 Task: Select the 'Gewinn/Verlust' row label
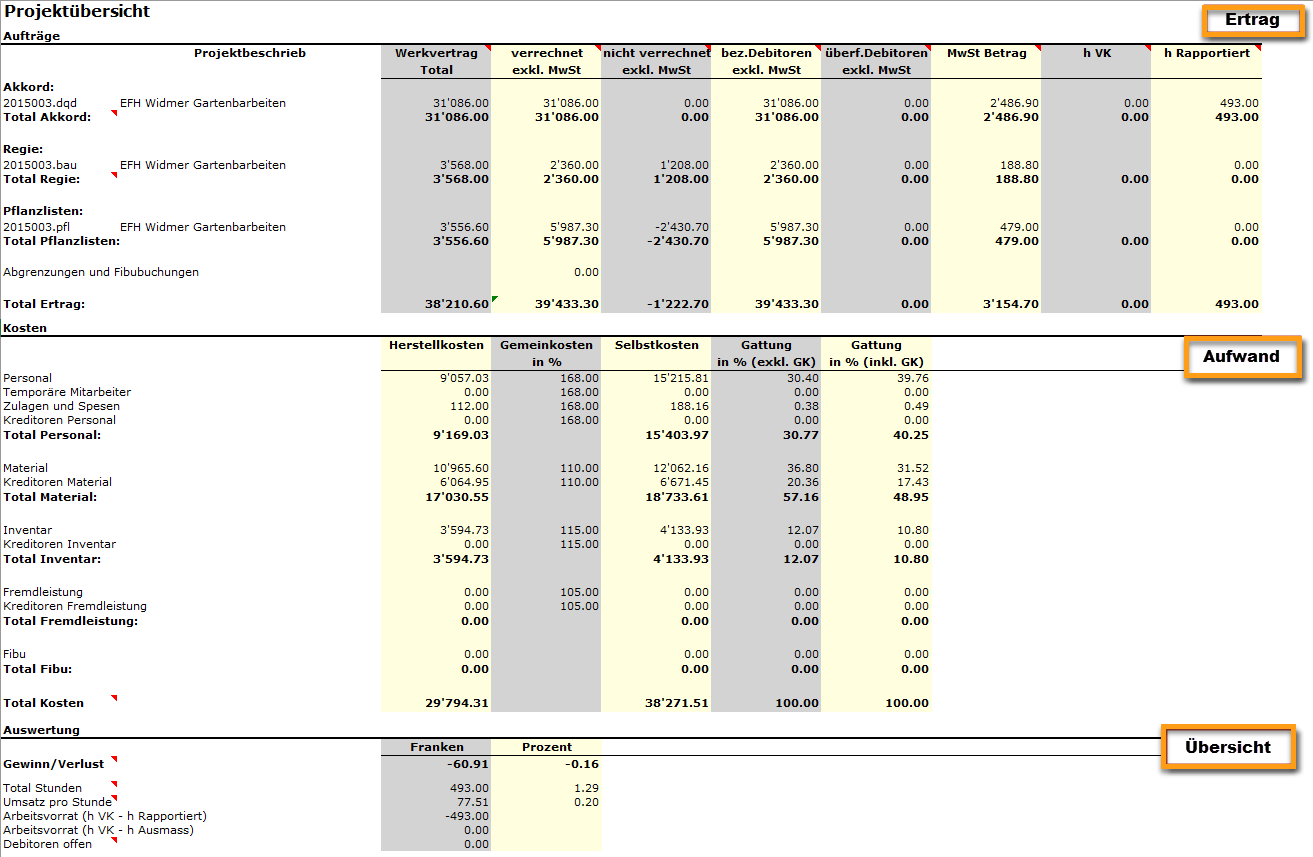coord(54,764)
